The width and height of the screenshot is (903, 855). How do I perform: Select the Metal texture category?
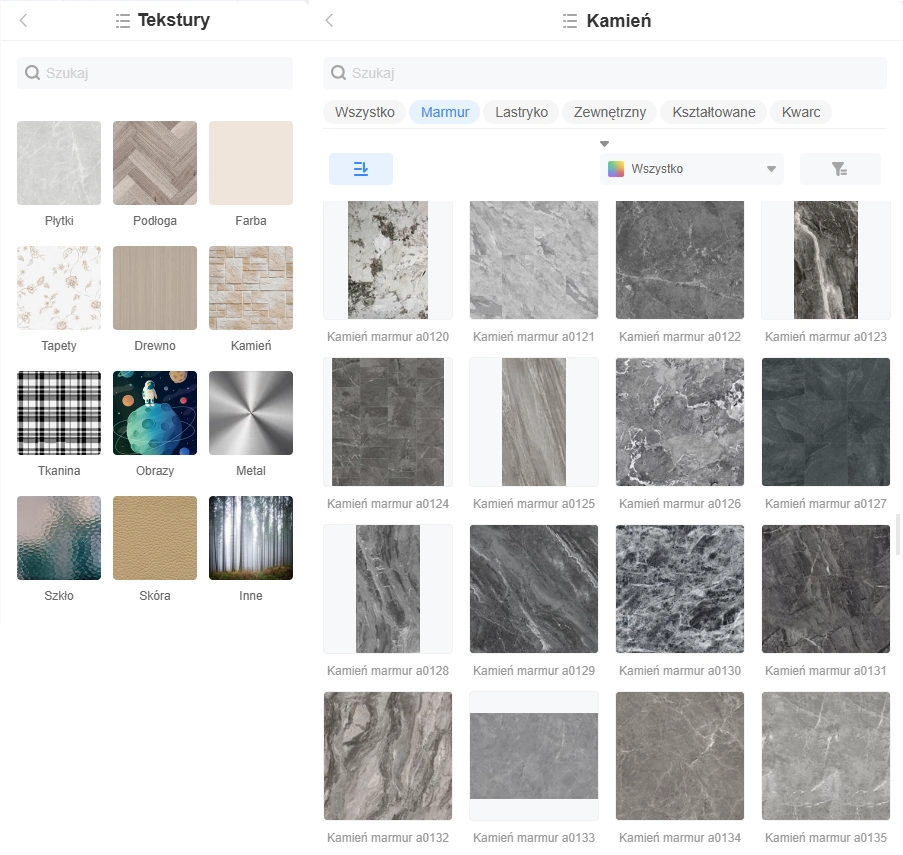point(251,413)
